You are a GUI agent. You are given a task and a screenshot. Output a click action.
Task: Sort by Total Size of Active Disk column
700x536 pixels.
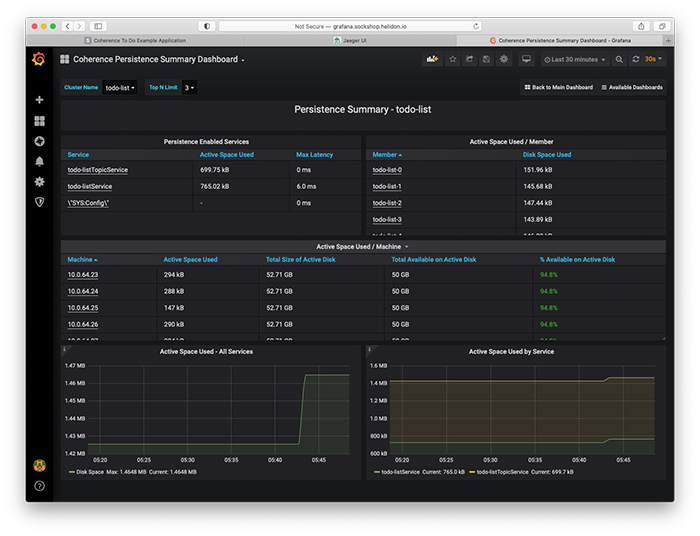click(300, 259)
